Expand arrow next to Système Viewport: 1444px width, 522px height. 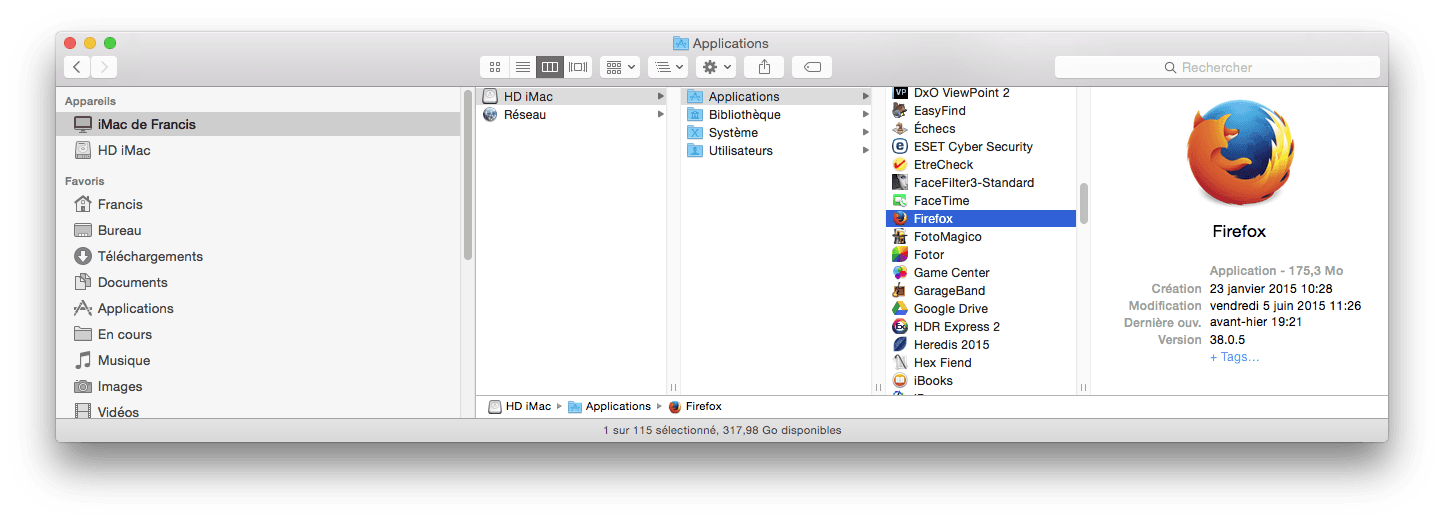[866, 132]
